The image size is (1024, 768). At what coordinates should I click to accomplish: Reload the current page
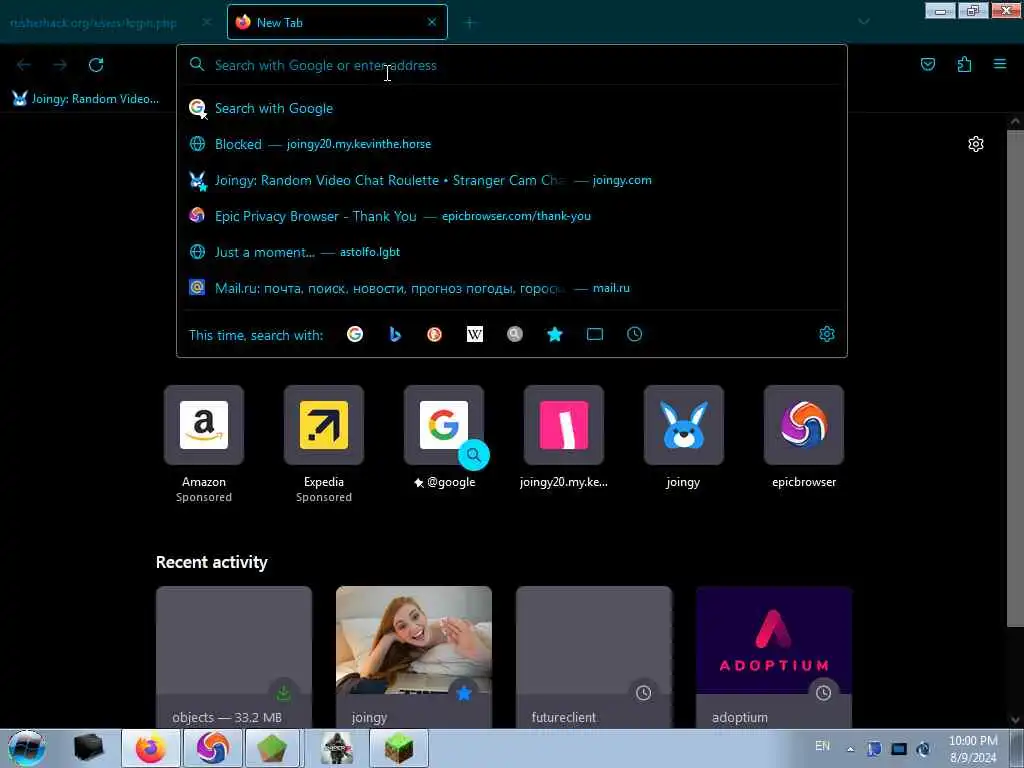[96, 65]
